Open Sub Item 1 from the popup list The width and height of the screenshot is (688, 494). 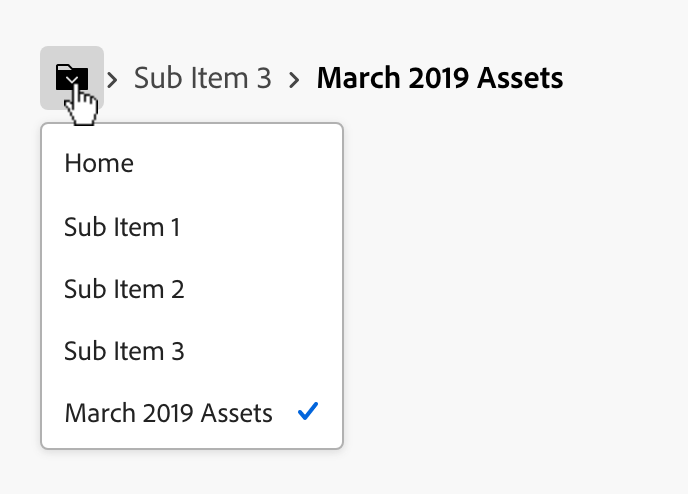click(122, 227)
